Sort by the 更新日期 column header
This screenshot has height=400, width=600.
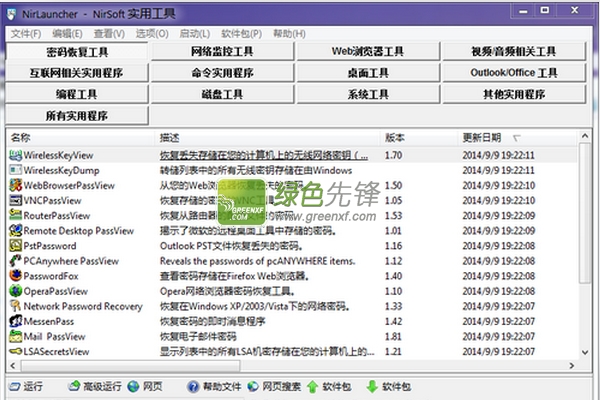517,137
